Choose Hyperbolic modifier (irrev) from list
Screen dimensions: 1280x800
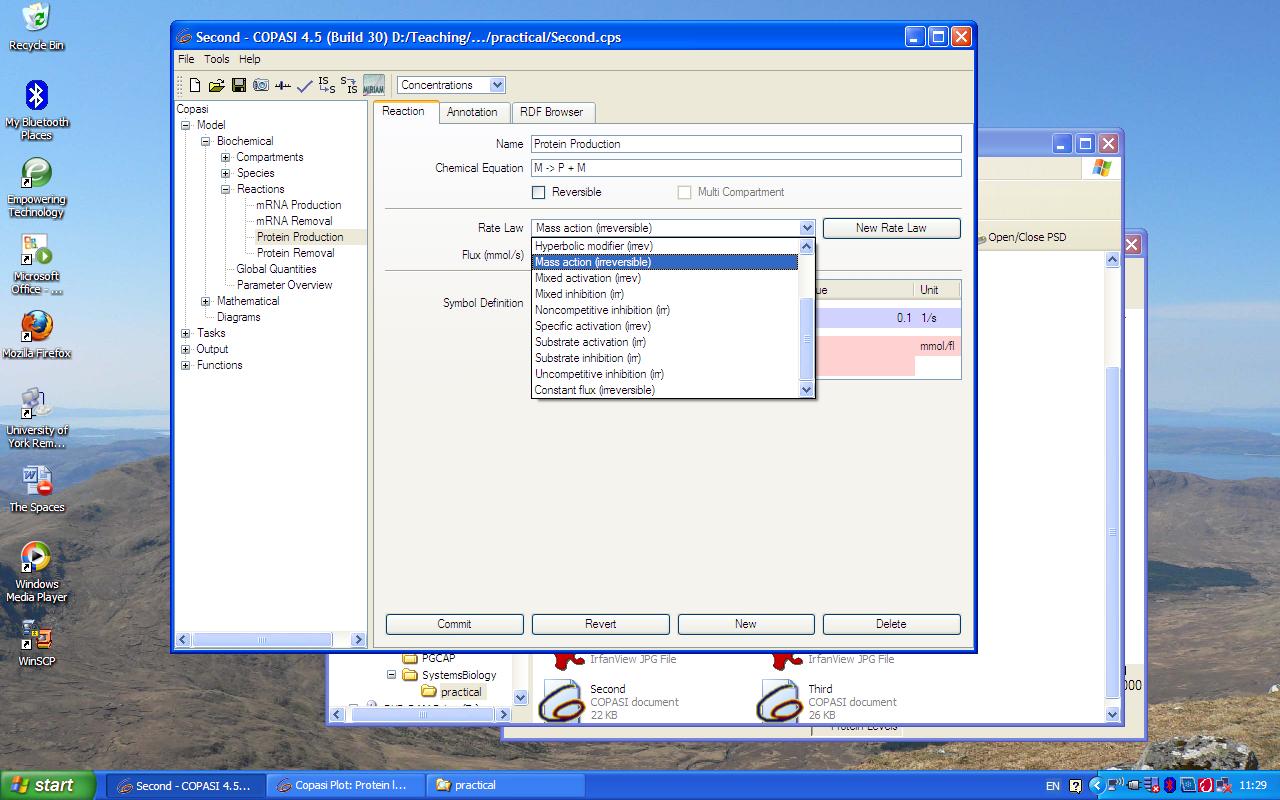[x=593, y=246]
